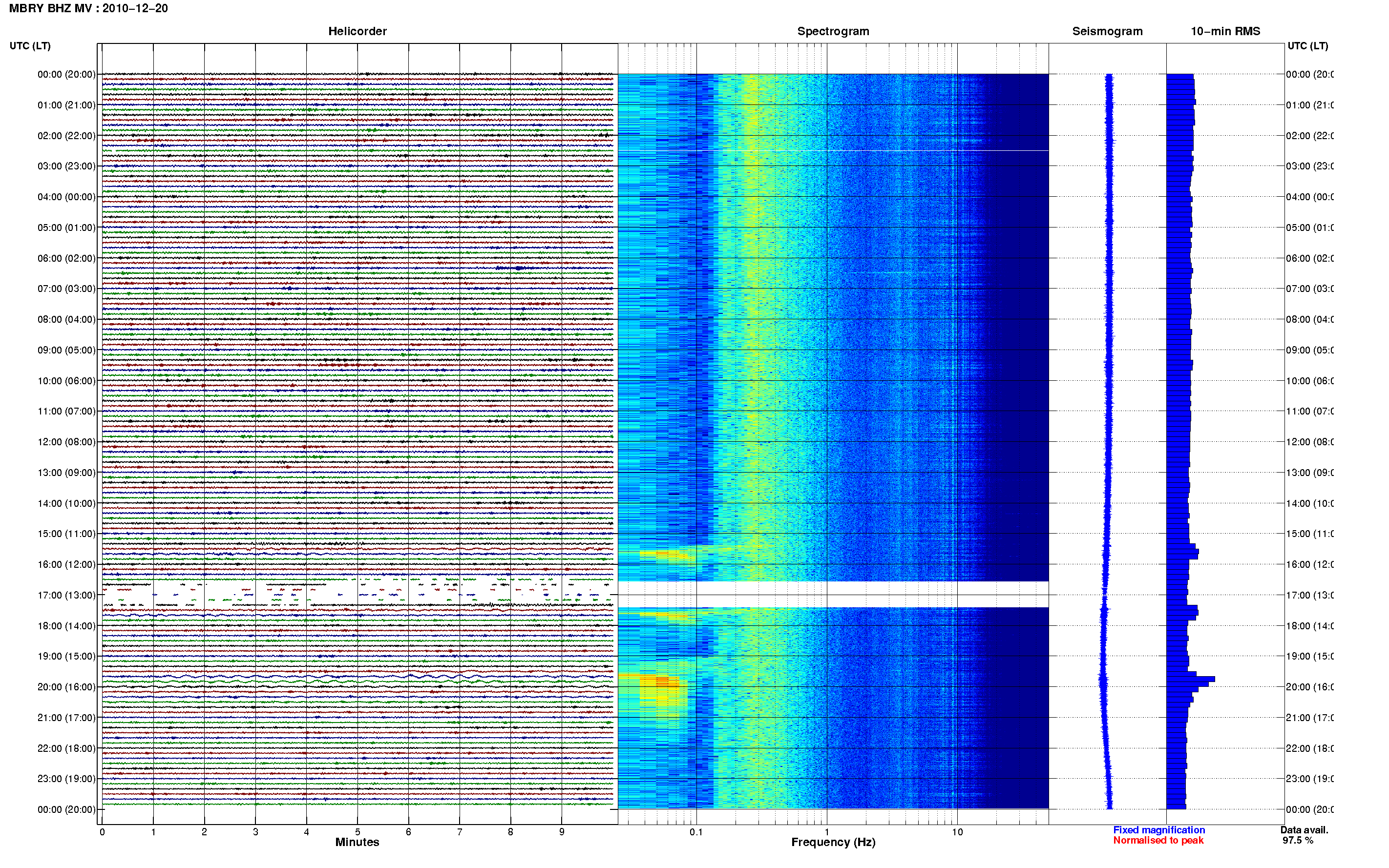Click the left 18:00 (14:00) time label
The image size is (1389, 868).
[66, 626]
